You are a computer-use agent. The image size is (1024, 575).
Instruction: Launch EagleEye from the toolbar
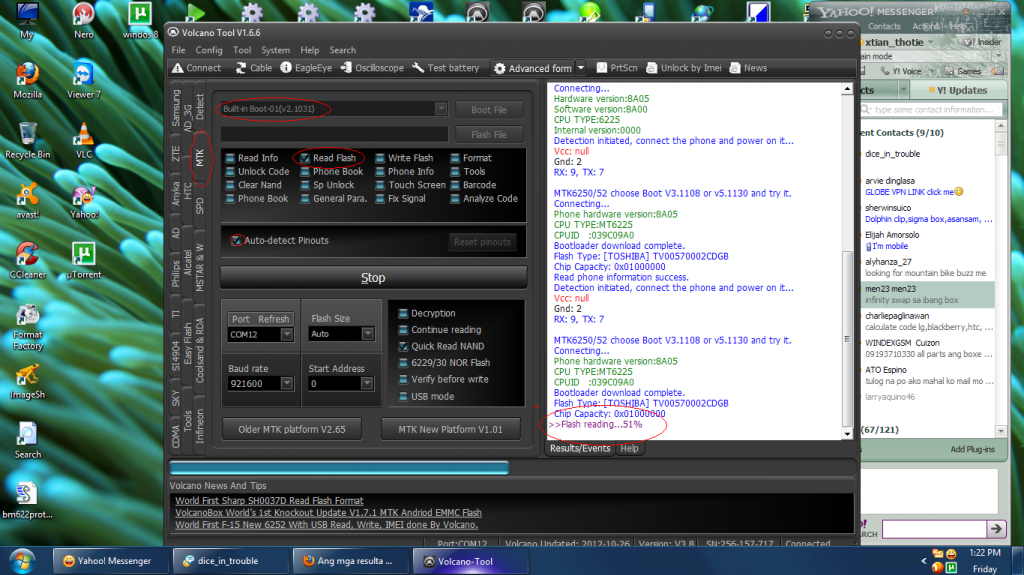tap(306, 68)
